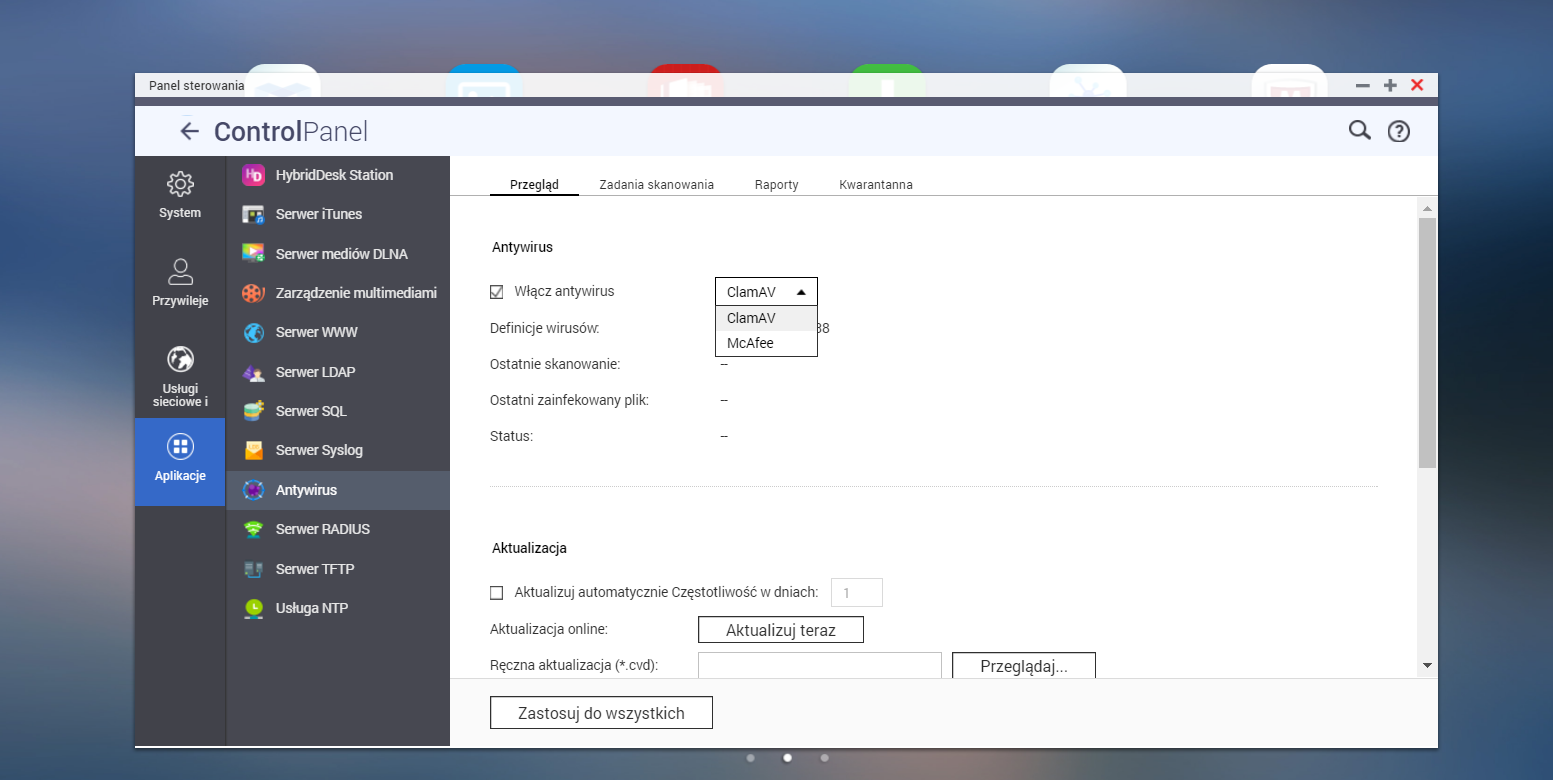Open the Serwer SQL icon
Screen dimensions: 1553x780
click(x=253, y=411)
